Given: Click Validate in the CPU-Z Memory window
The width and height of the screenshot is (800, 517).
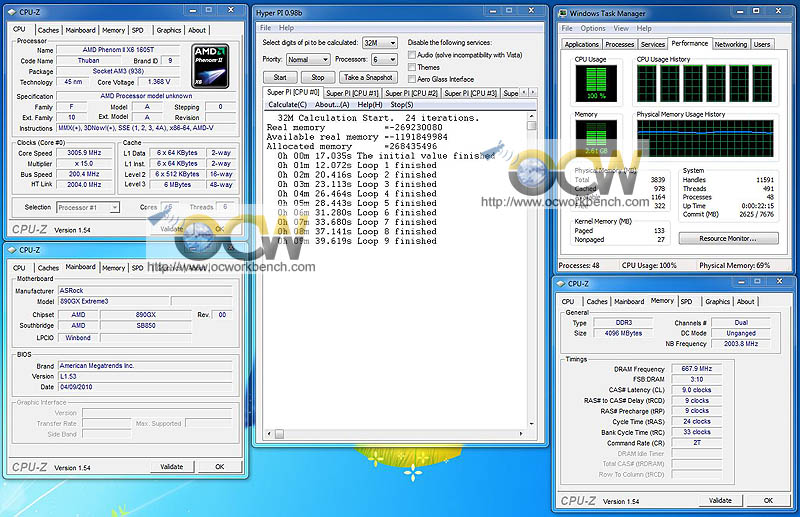Looking at the screenshot, I should [x=720, y=501].
